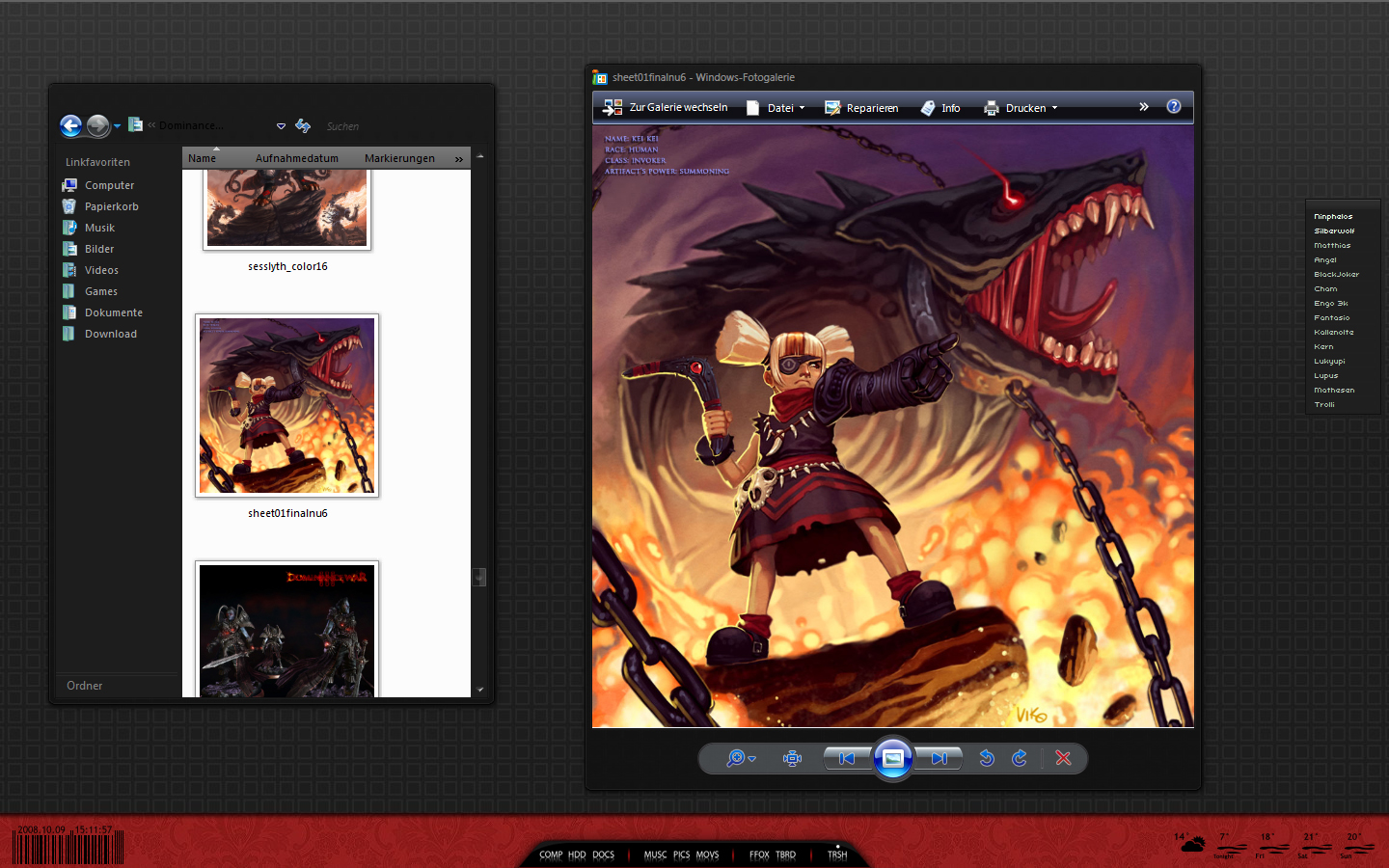Viewport: 1389px width, 868px height.
Task: Select BlackJoker in the desktop list
Action: pyautogui.click(x=1336, y=275)
